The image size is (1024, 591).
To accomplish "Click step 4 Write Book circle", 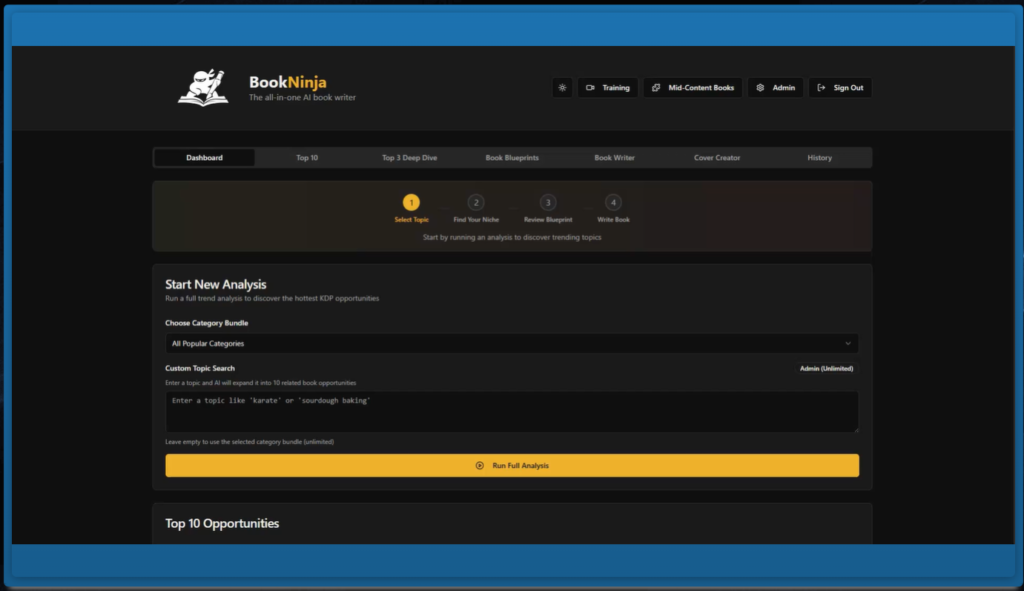I will (x=613, y=202).
